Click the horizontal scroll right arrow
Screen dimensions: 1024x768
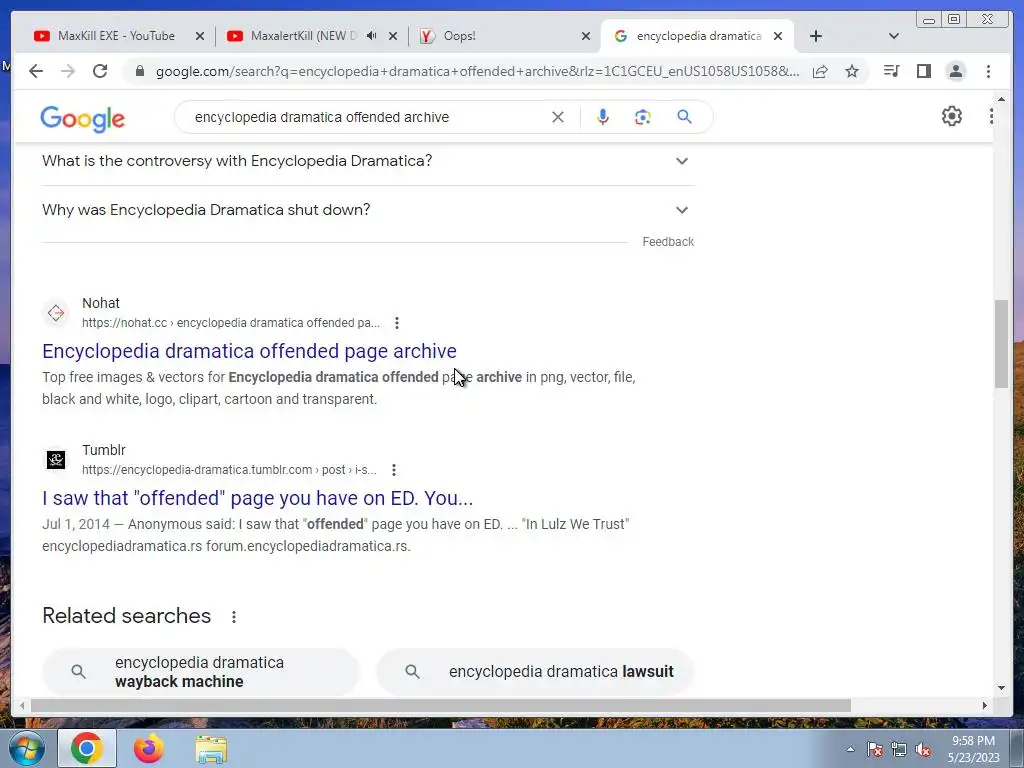[x=985, y=705]
